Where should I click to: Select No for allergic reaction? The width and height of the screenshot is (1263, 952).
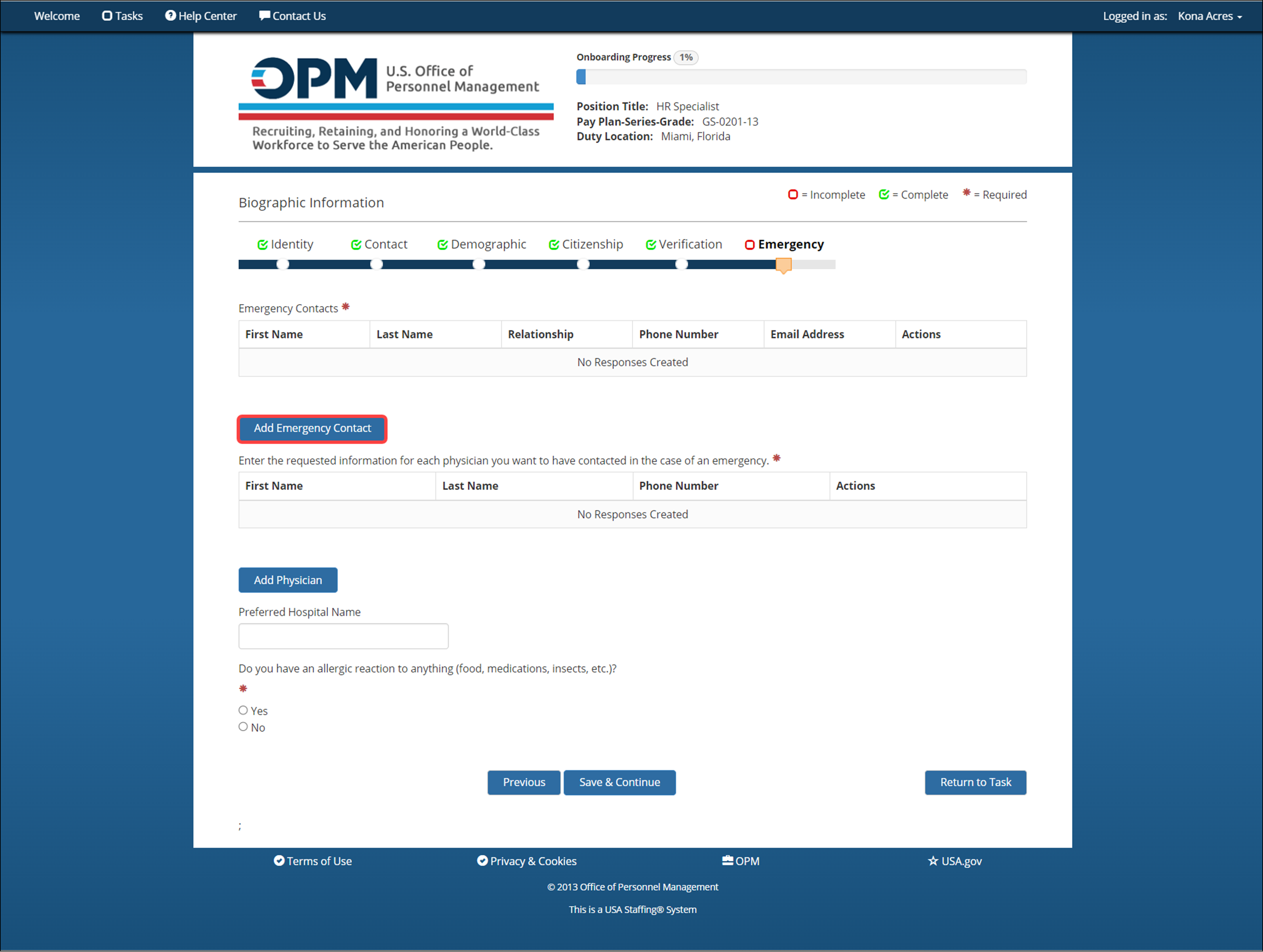[x=243, y=727]
